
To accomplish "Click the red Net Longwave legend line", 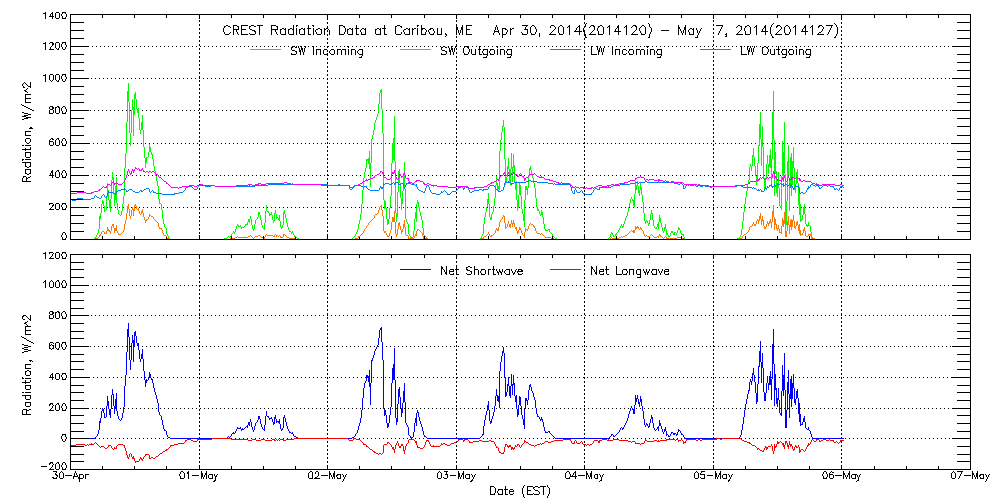I will [563, 270].
